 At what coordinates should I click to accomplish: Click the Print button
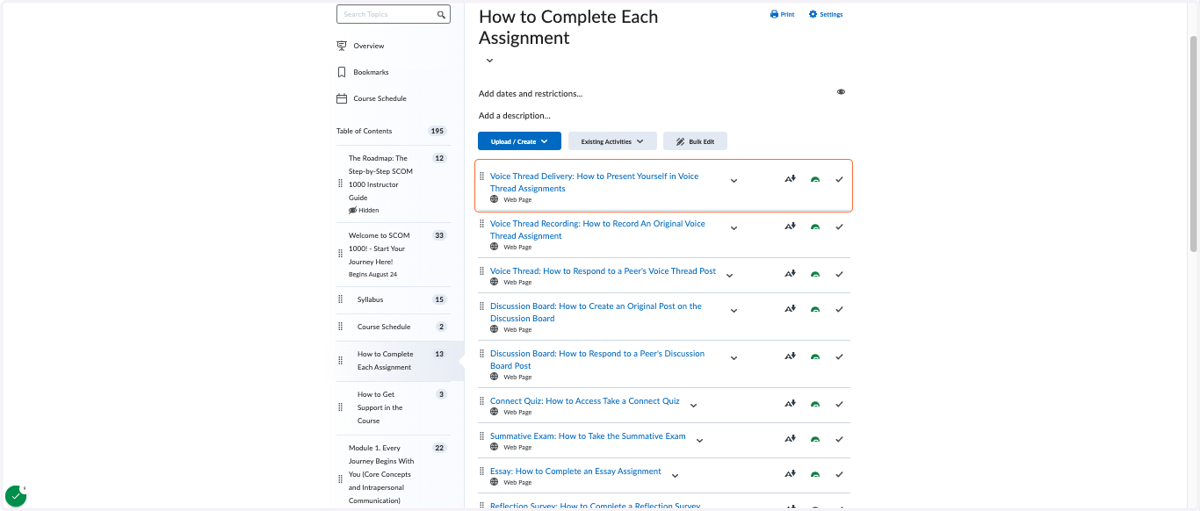click(782, 14)
